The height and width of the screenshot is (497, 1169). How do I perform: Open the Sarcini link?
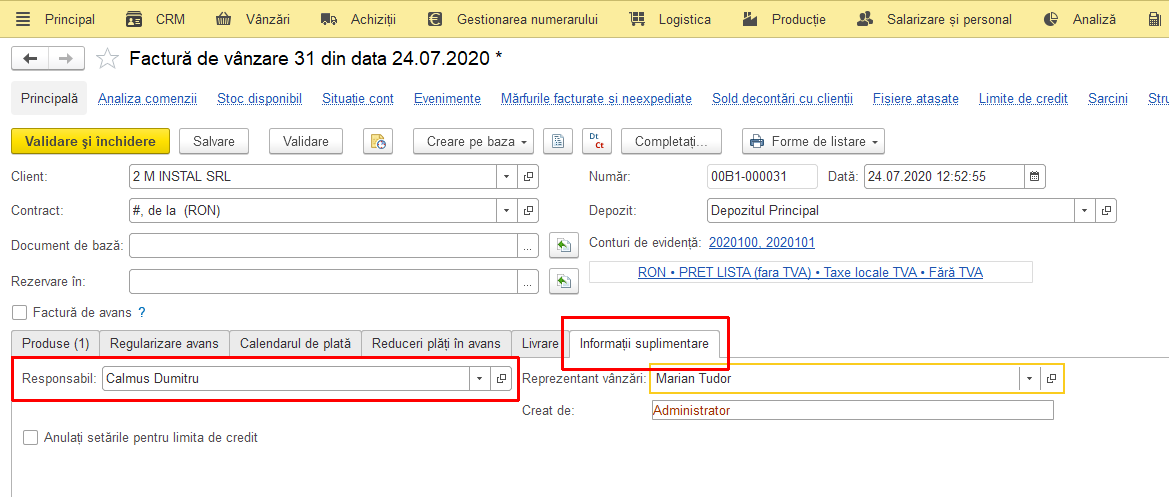pos(1108,98)
